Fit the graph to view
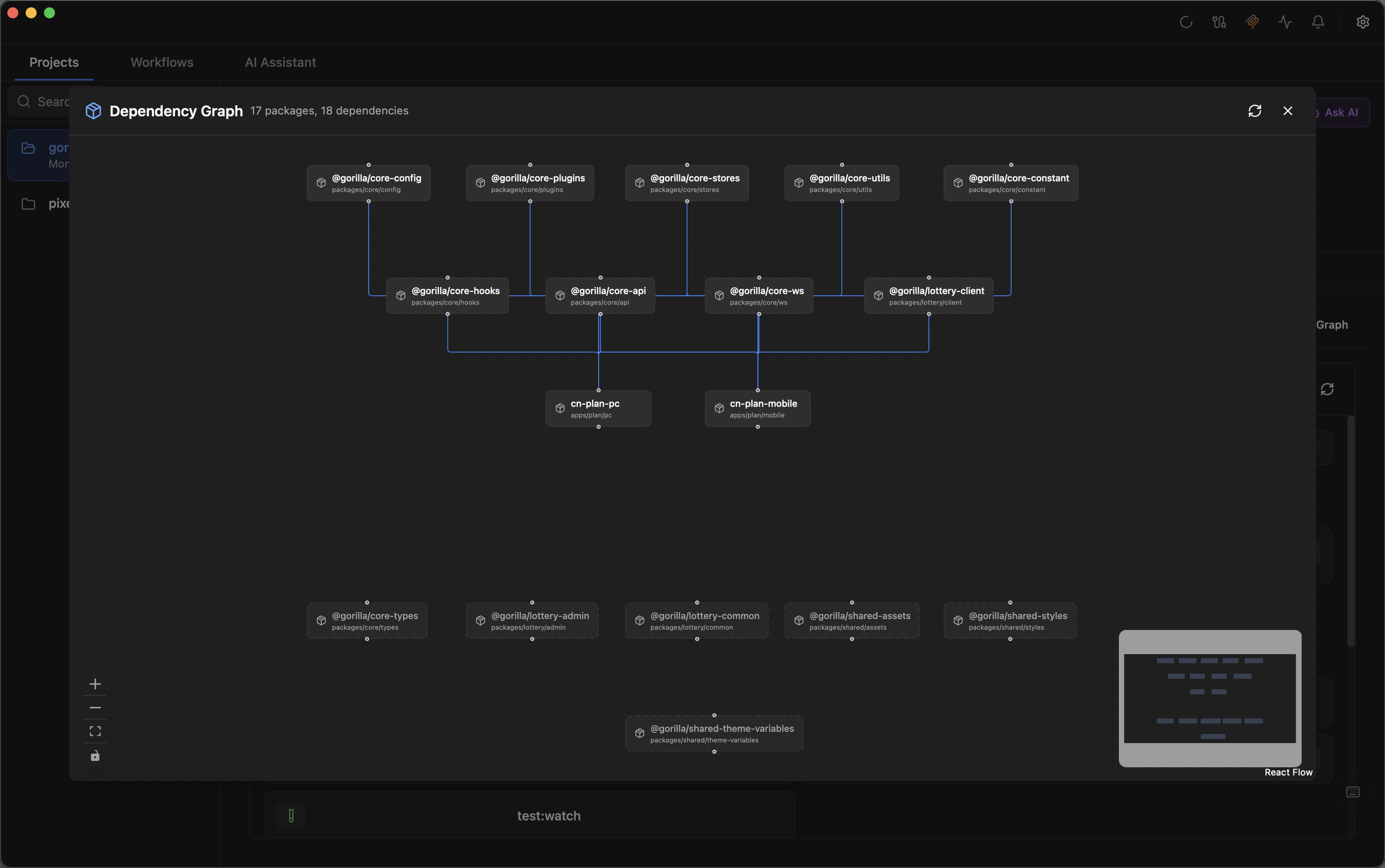This screenshot has height=868, width=1385. coord(95,731)
